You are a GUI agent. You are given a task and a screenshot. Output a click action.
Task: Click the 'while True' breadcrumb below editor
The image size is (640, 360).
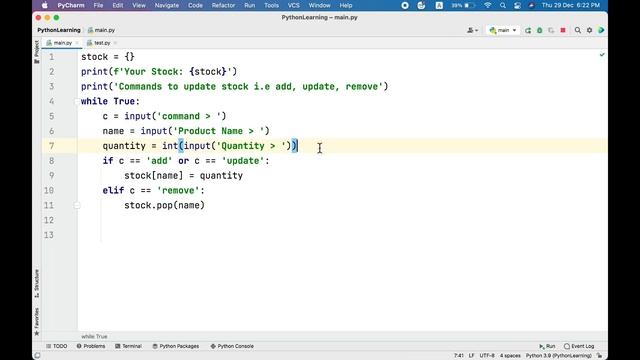click(94, 336)
